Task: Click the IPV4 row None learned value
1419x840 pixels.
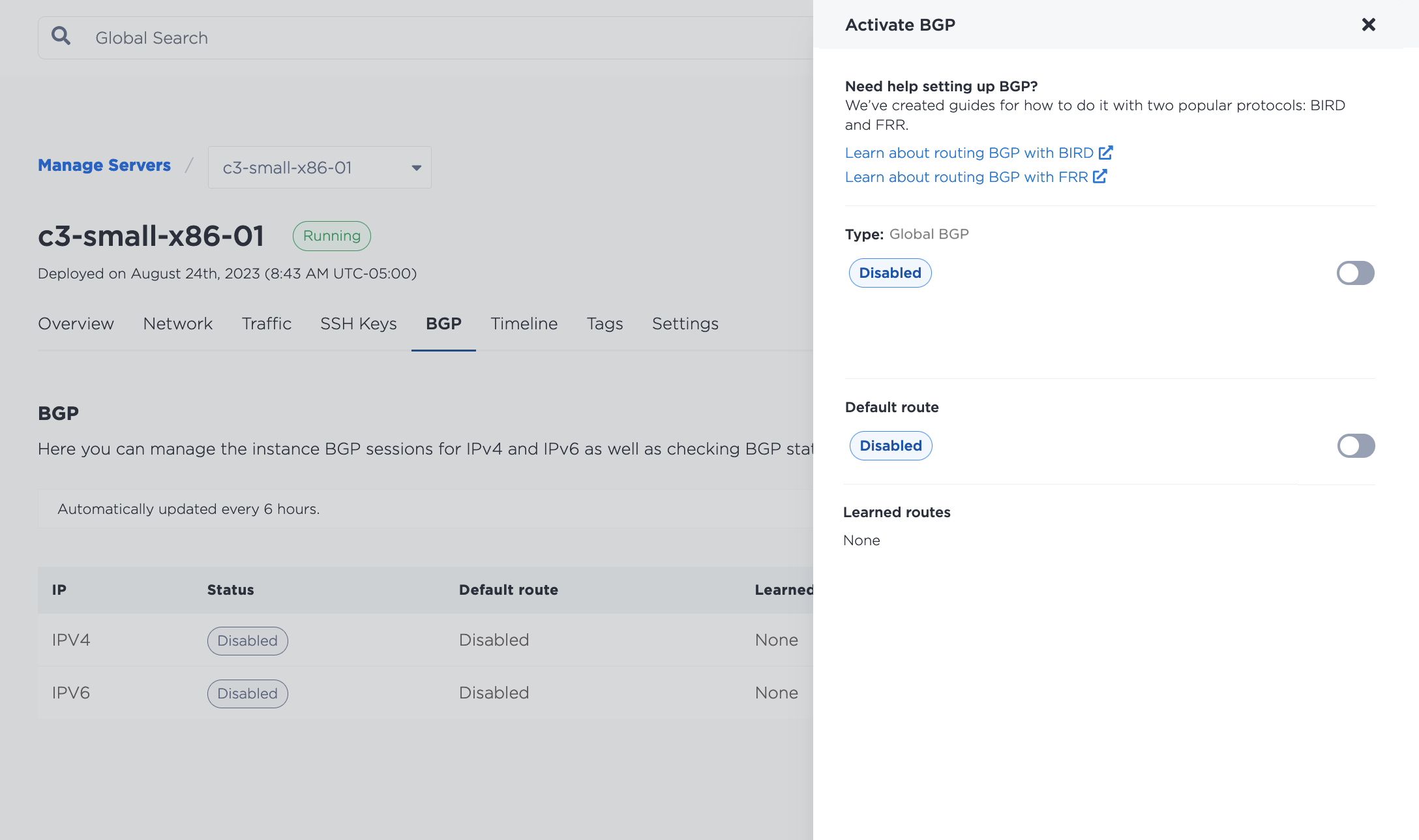Action: click(777, 640)
